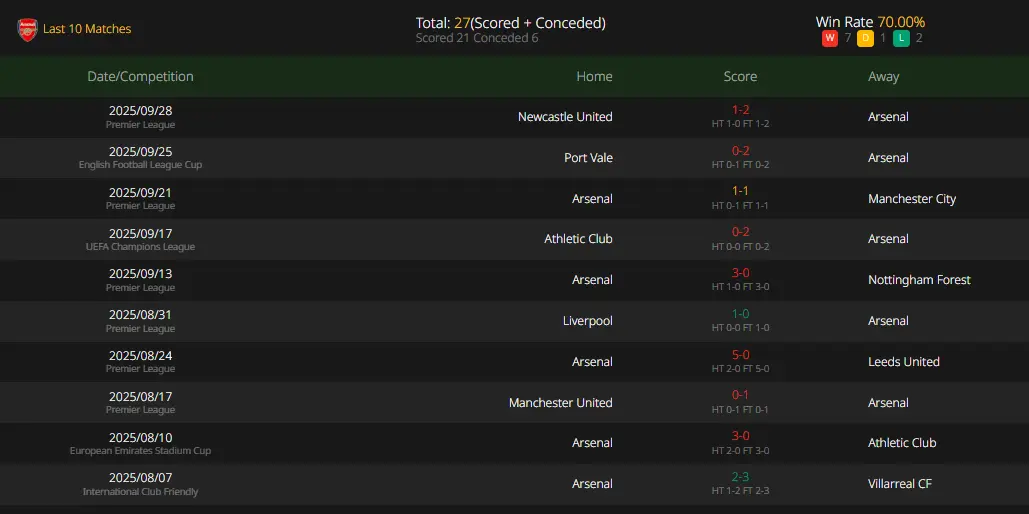Open the Leeds United team link
The height and width of the screenshot is (514, 1029).
click(903, 362)
